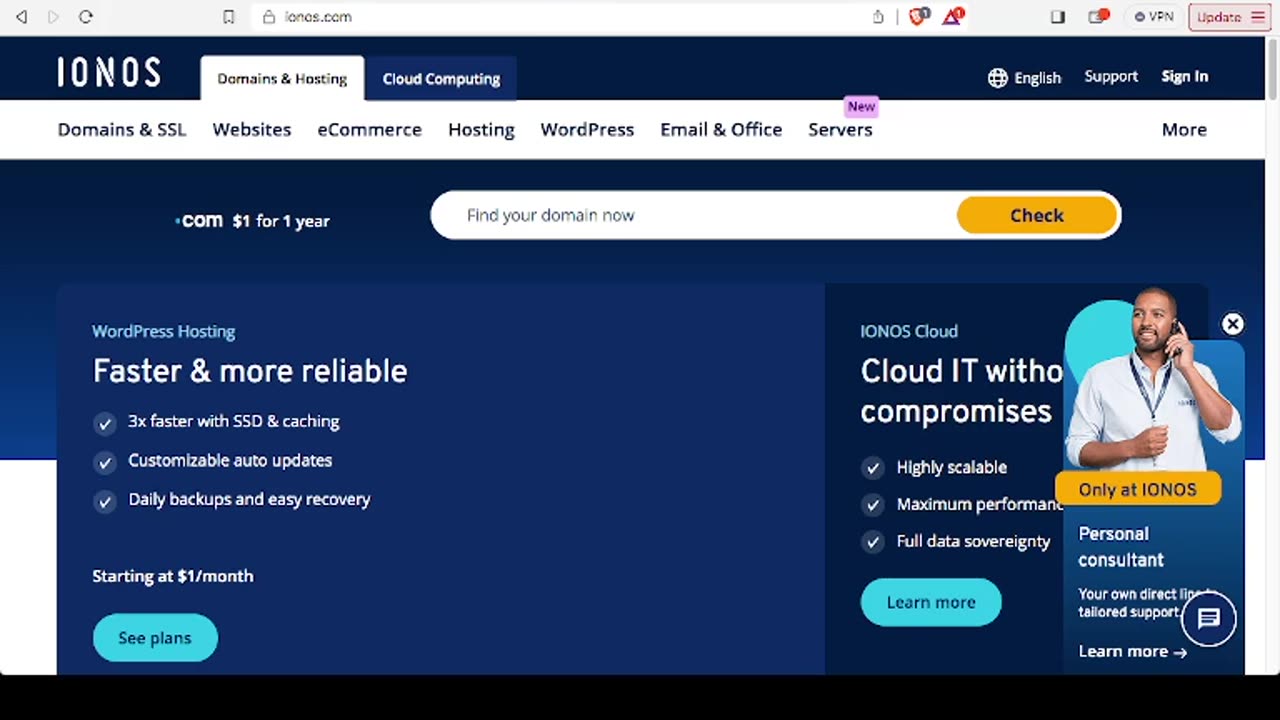Click the Starting at $1/month text

pyautogui.click(x=173, y=576)
